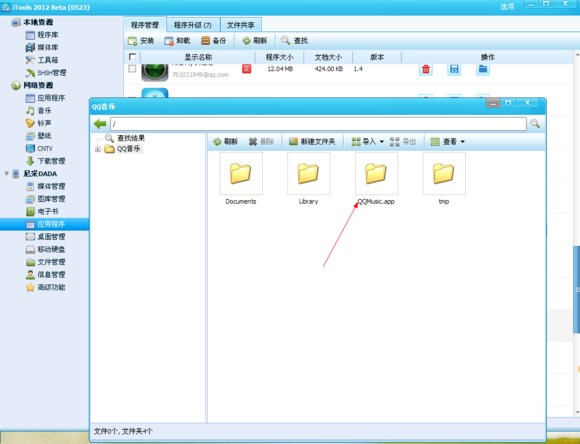Open 铃声 in the sidebar
The height and width of the screenshot is (444, 580).
coord(38,123)
